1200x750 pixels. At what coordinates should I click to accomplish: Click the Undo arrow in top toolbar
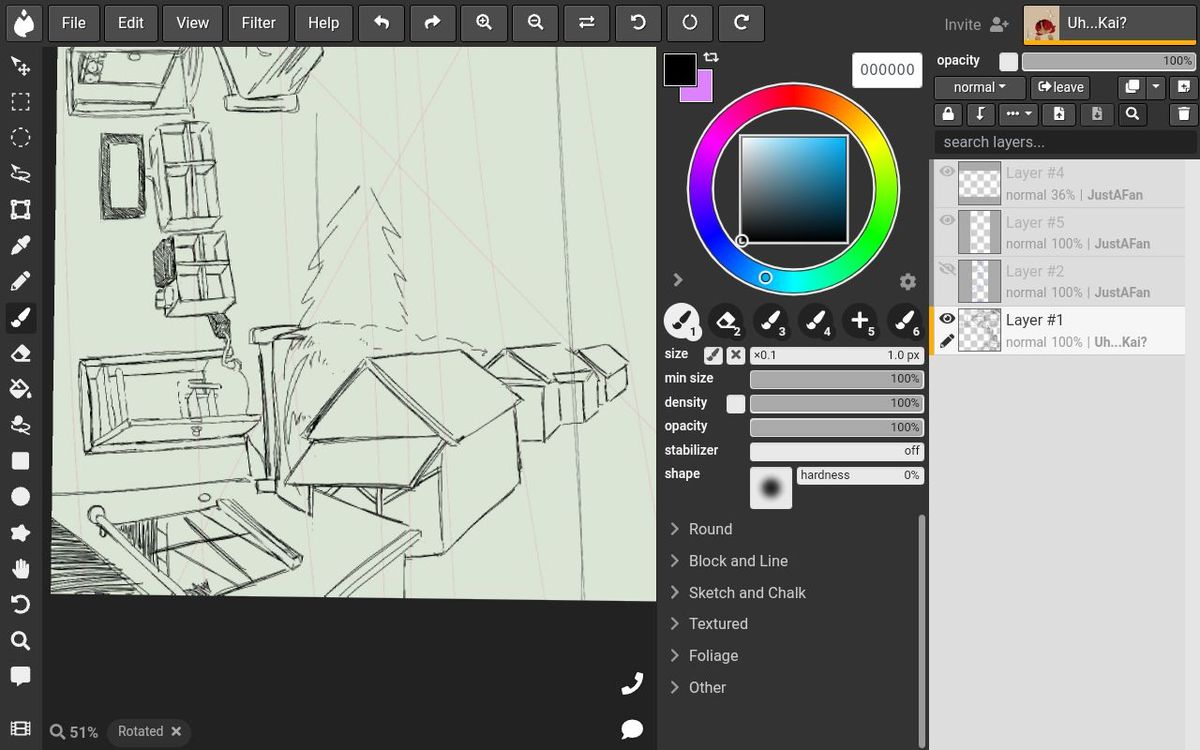(381, 22)
